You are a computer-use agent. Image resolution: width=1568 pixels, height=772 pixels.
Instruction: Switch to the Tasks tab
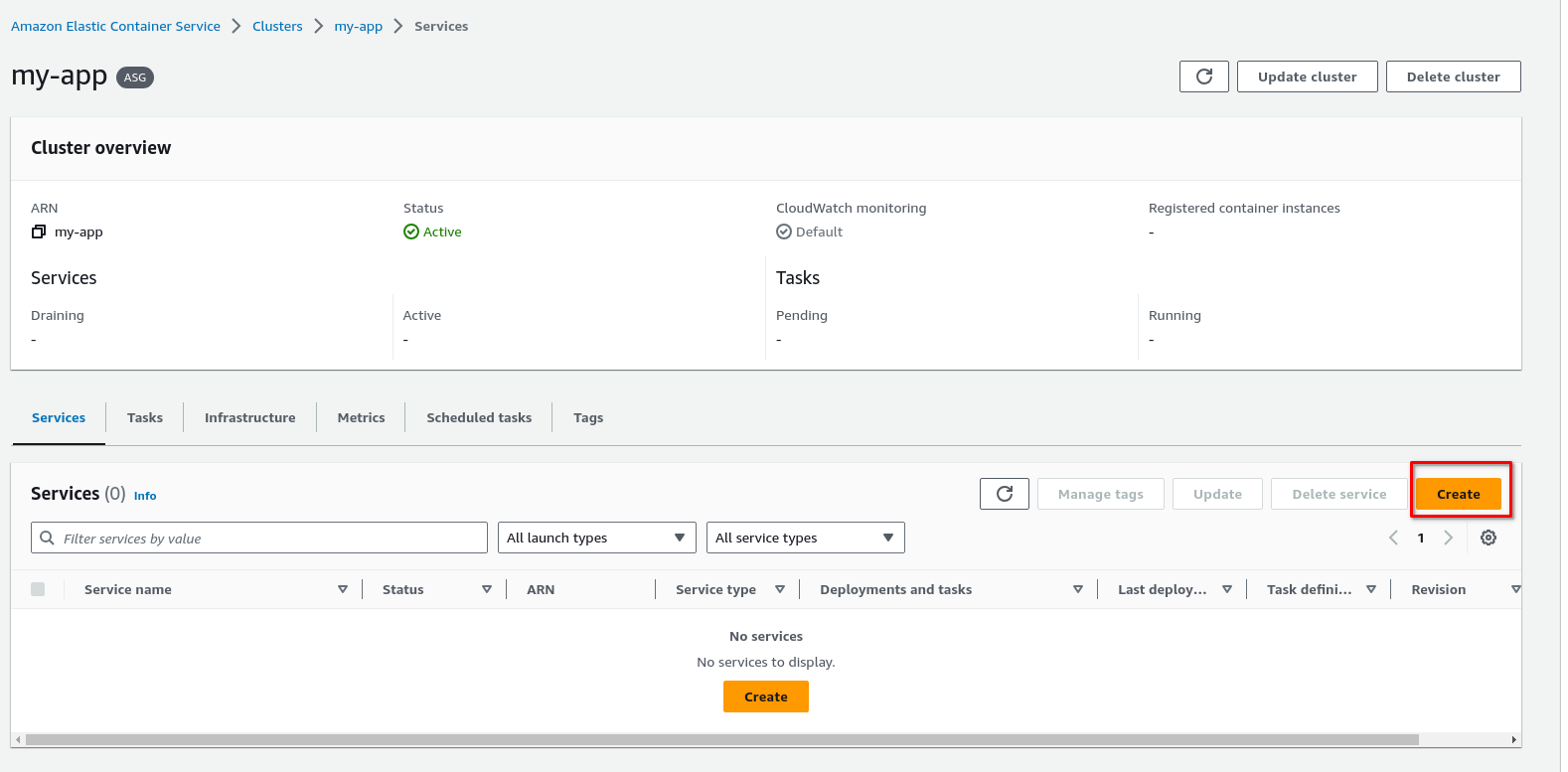pos(145,417)
